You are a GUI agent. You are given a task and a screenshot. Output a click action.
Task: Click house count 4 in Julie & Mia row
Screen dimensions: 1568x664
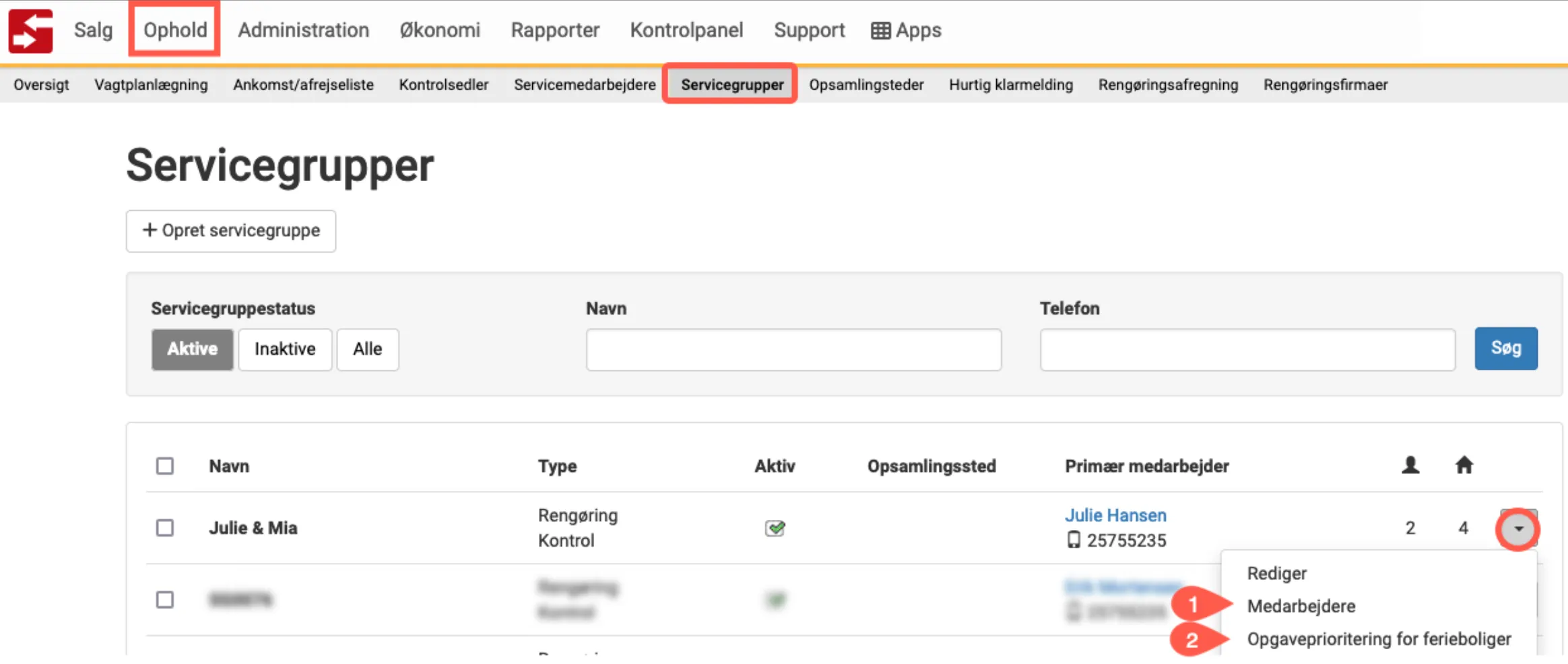1463,528
